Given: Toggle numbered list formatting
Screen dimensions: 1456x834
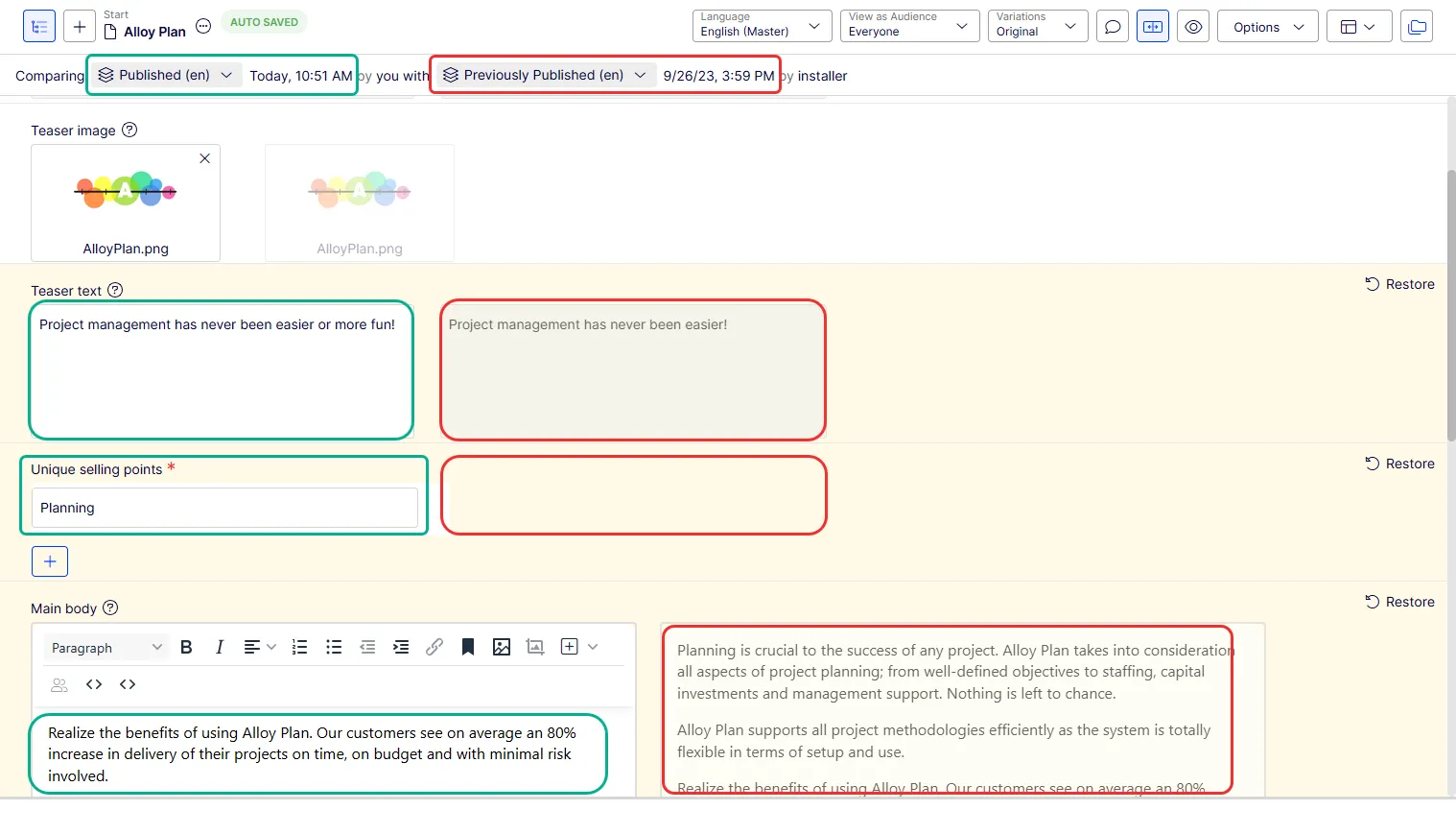Looking at the screenshot, I should (x=299, y=647).
